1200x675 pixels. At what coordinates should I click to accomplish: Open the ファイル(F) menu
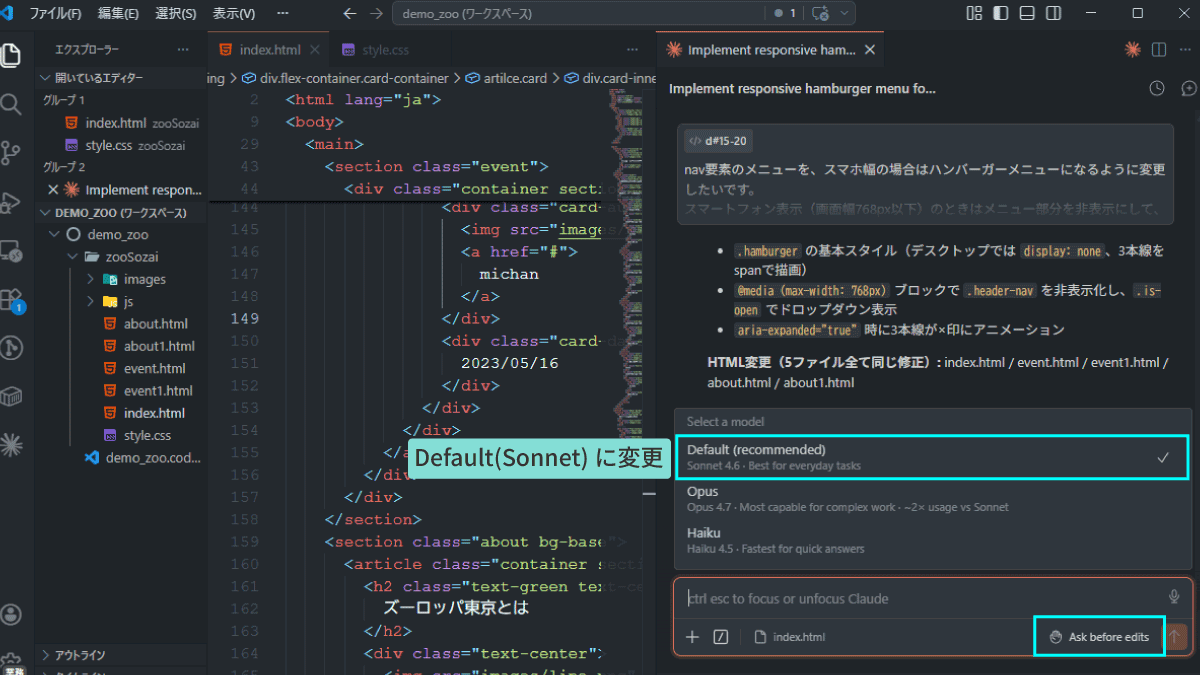(x=56, y=14)
